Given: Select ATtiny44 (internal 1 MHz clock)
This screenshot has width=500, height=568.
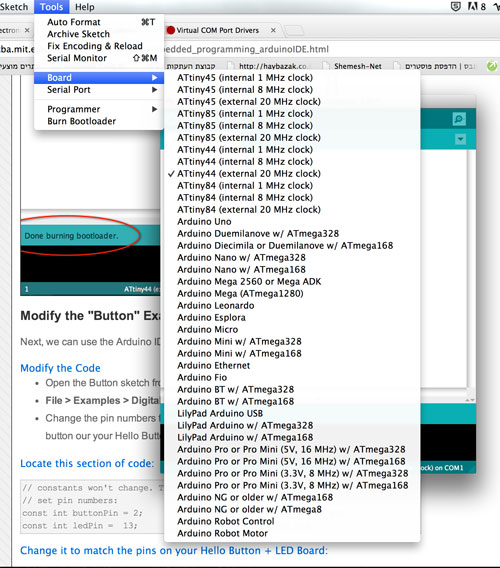Looking at the screenshot, I should coord(292,150).
